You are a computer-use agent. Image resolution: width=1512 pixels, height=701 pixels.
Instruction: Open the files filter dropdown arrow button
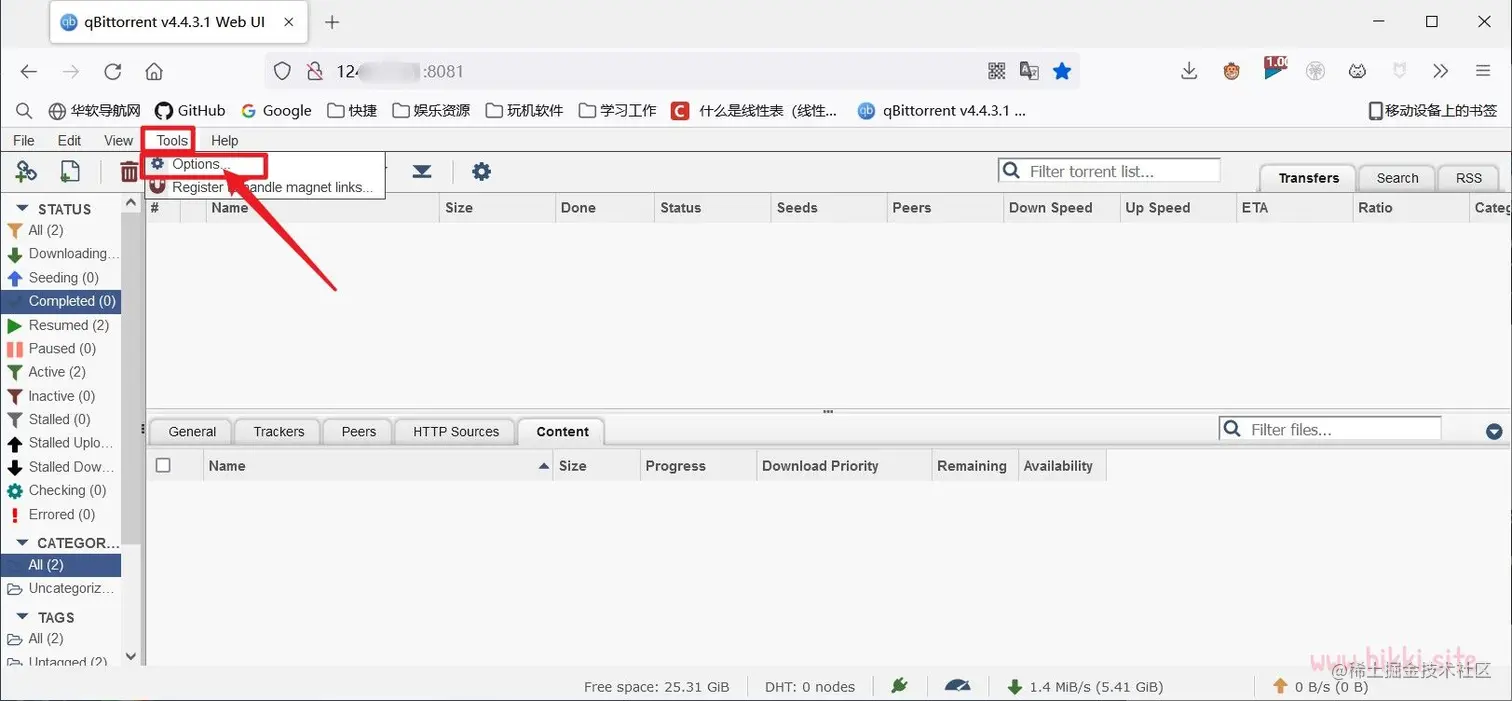[1494, 432]
